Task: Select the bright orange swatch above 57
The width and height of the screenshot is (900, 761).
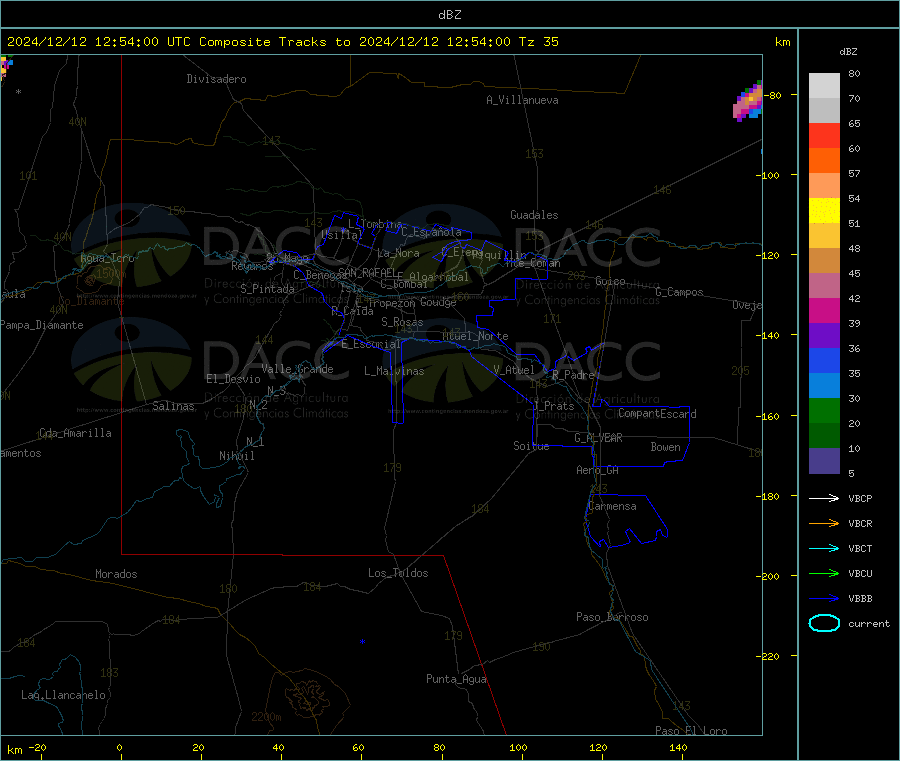Action: pos(824,161)
